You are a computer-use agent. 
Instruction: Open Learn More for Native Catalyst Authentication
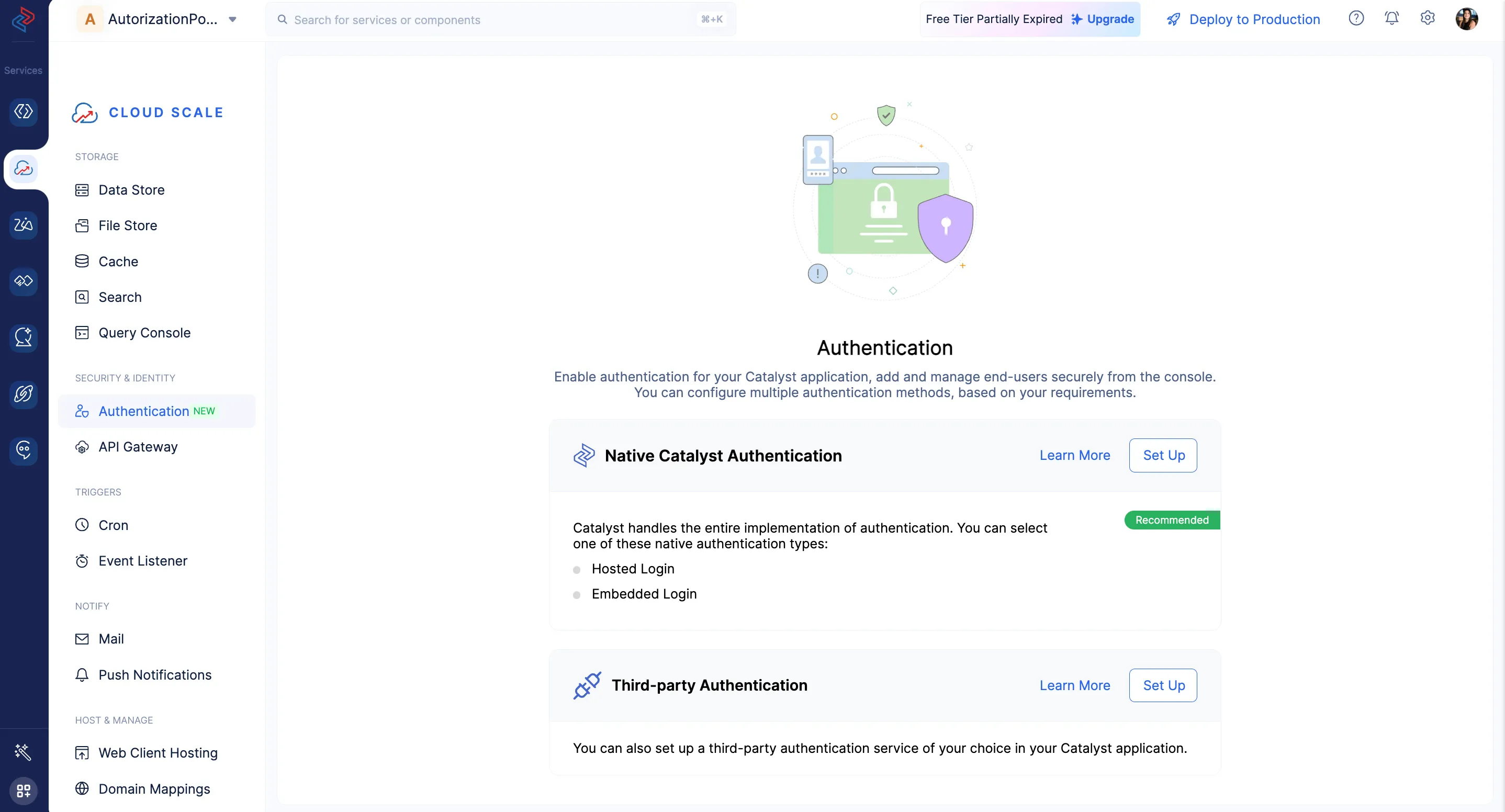1074,455
